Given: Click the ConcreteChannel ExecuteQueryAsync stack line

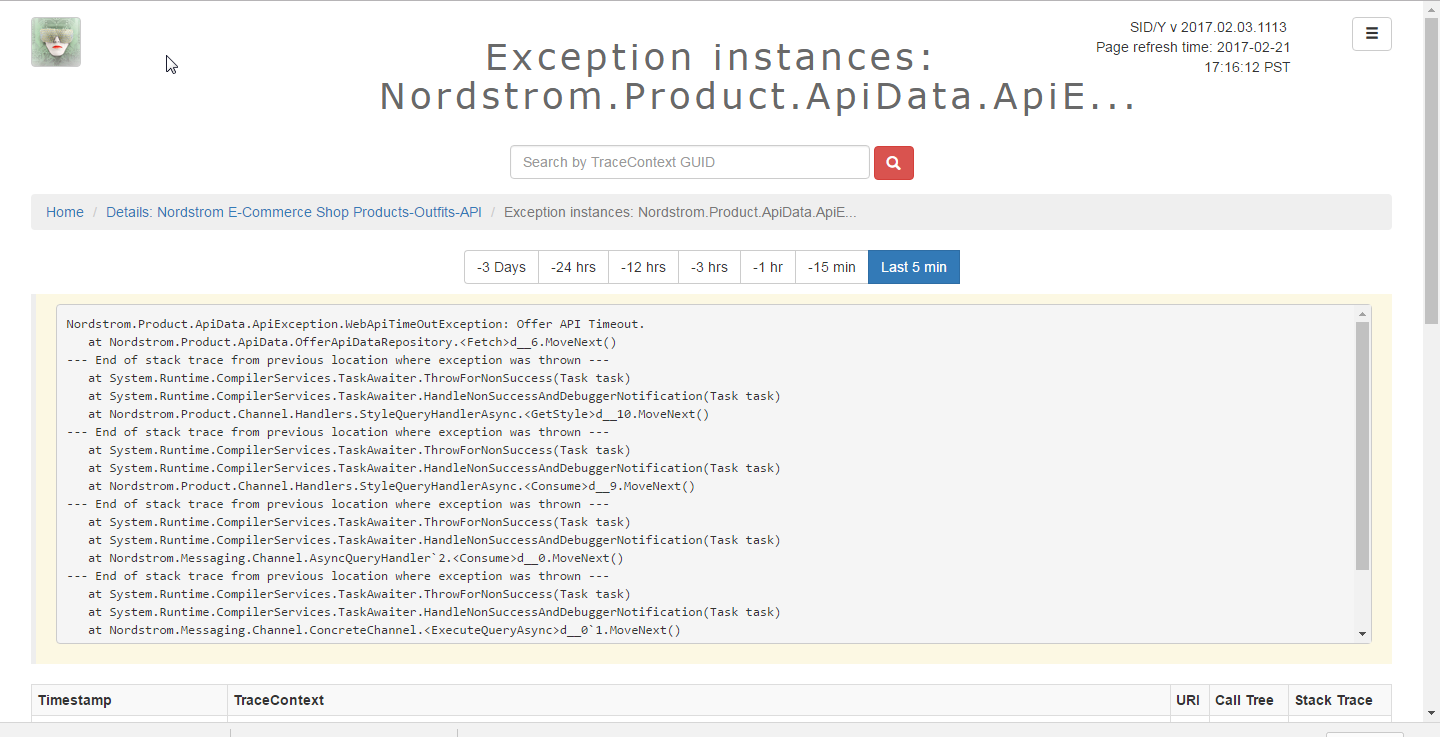Looking at the screenshot, I should pos(384,630).
